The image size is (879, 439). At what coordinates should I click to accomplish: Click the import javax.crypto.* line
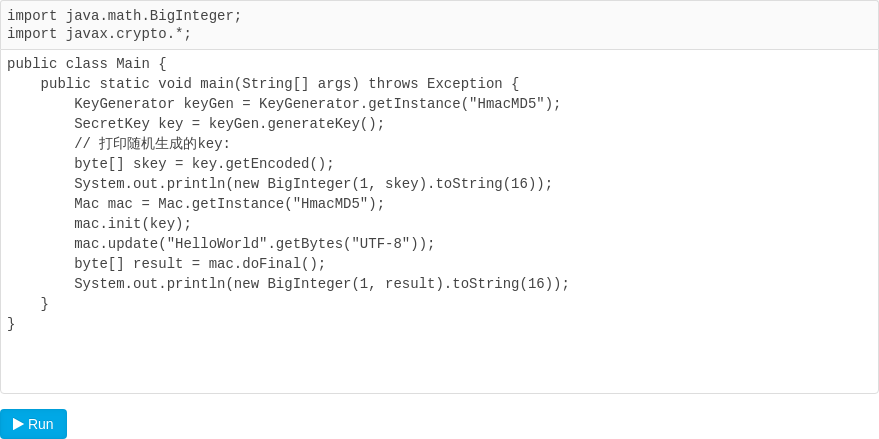(99, 34)
